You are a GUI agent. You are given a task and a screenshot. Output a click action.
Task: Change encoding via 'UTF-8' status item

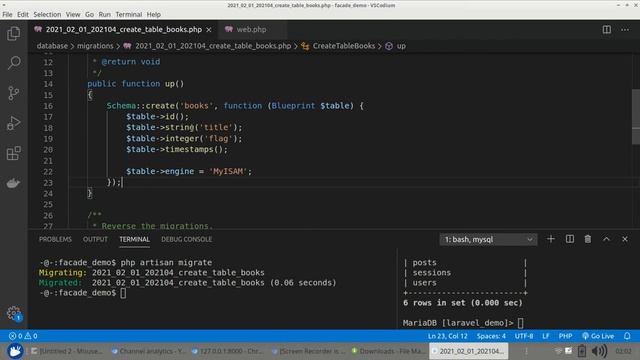(x=524, y=336)
